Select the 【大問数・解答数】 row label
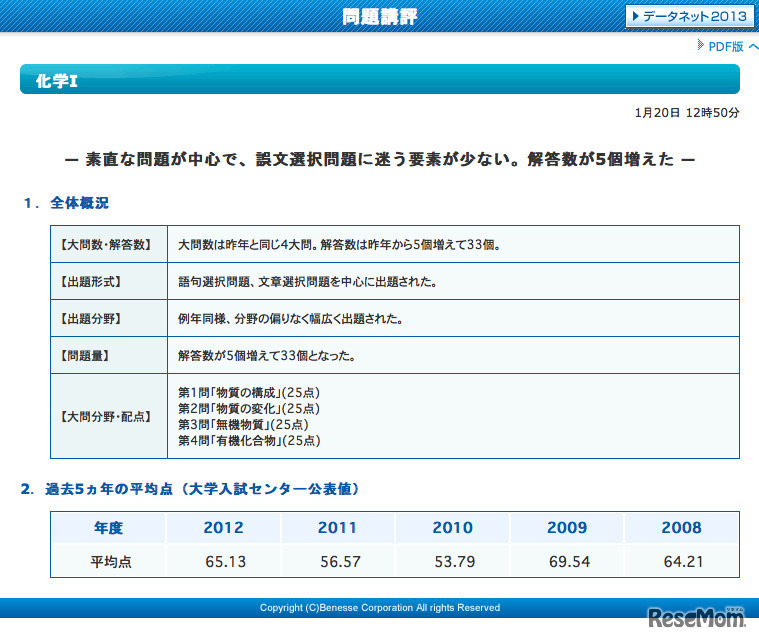The width and height of the screenshot is (759, 641). (108, 244)
